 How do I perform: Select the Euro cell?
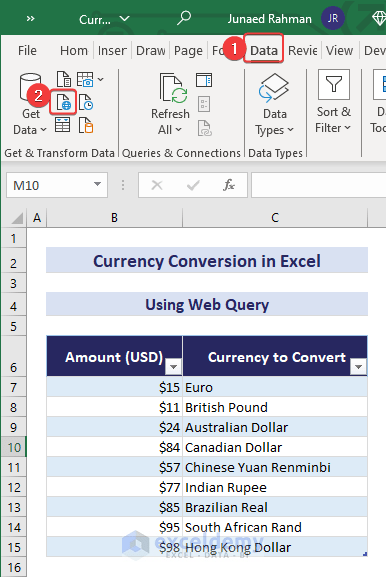[x=275, y=387]
